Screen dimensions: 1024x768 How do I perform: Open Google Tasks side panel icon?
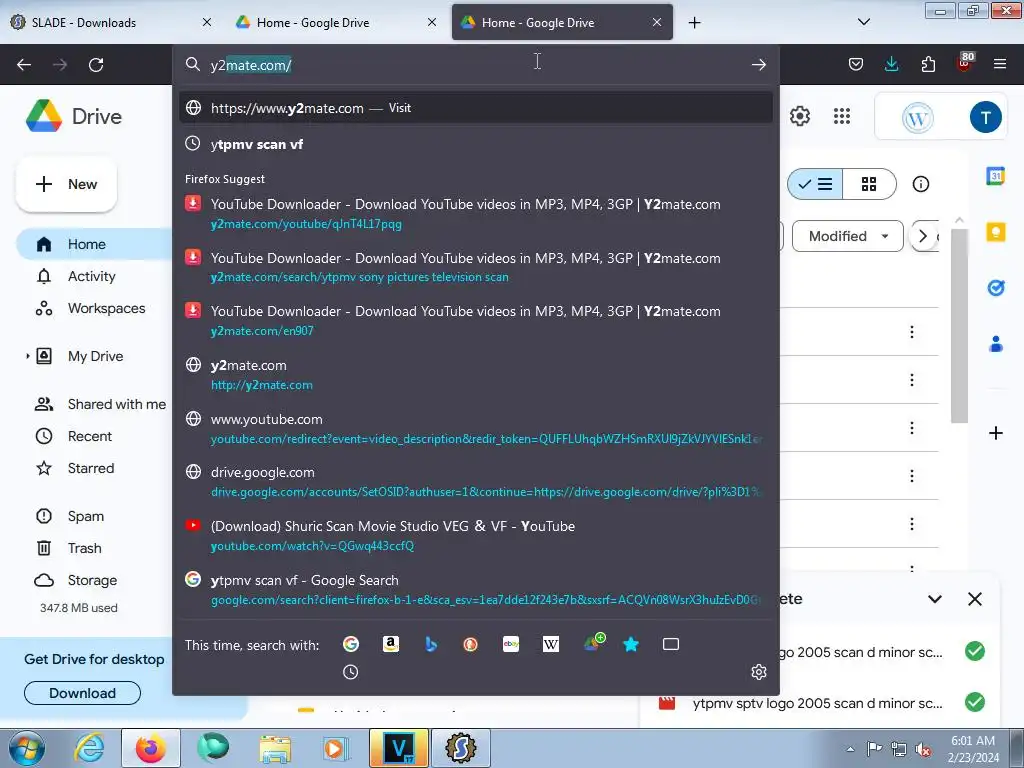pyautogui.click(x=995, y=287)
